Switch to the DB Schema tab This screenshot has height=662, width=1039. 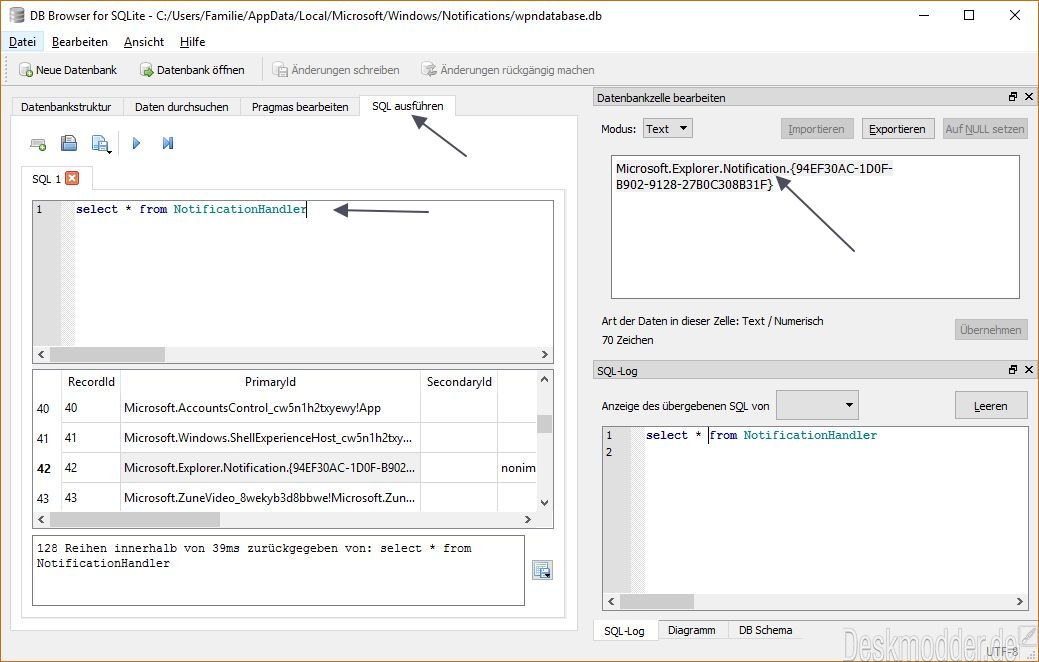tap(765, 630)
